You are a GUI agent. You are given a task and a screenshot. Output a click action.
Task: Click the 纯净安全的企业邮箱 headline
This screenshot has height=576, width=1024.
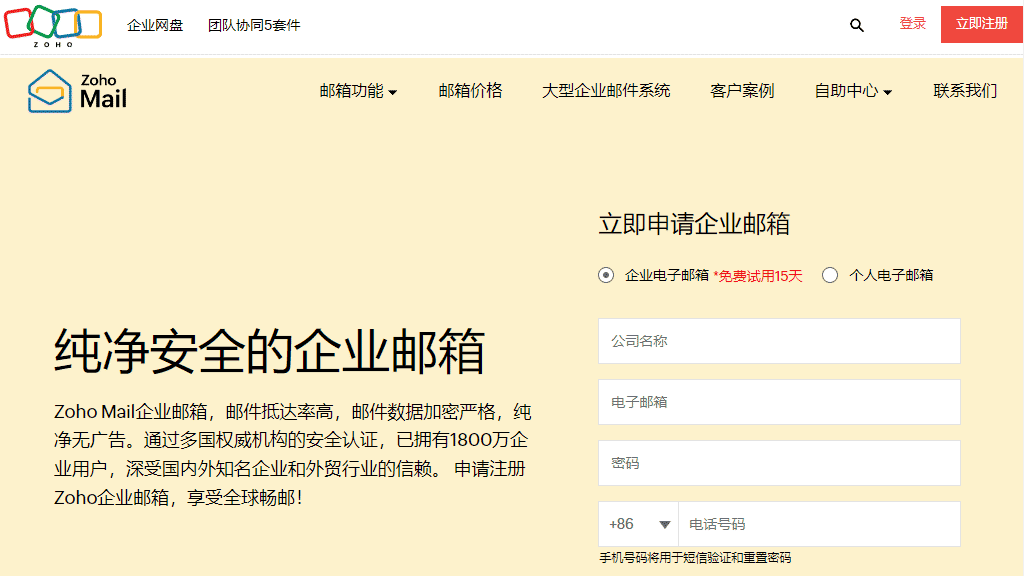click(270, 351)
